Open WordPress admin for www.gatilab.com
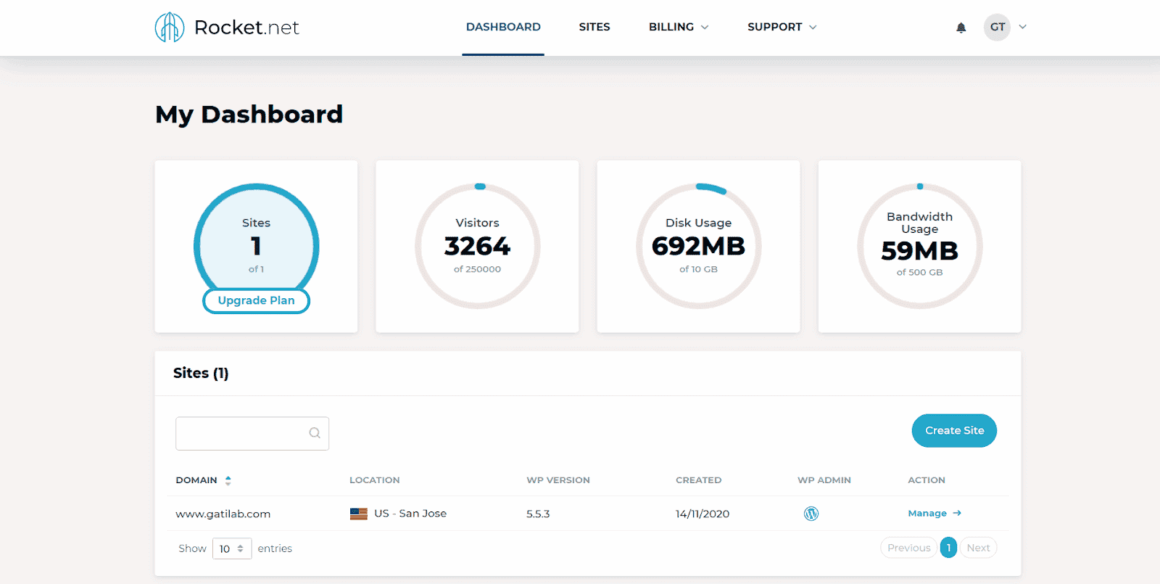1160x584 pixels. pyautogui.click(x=811, y=513)
